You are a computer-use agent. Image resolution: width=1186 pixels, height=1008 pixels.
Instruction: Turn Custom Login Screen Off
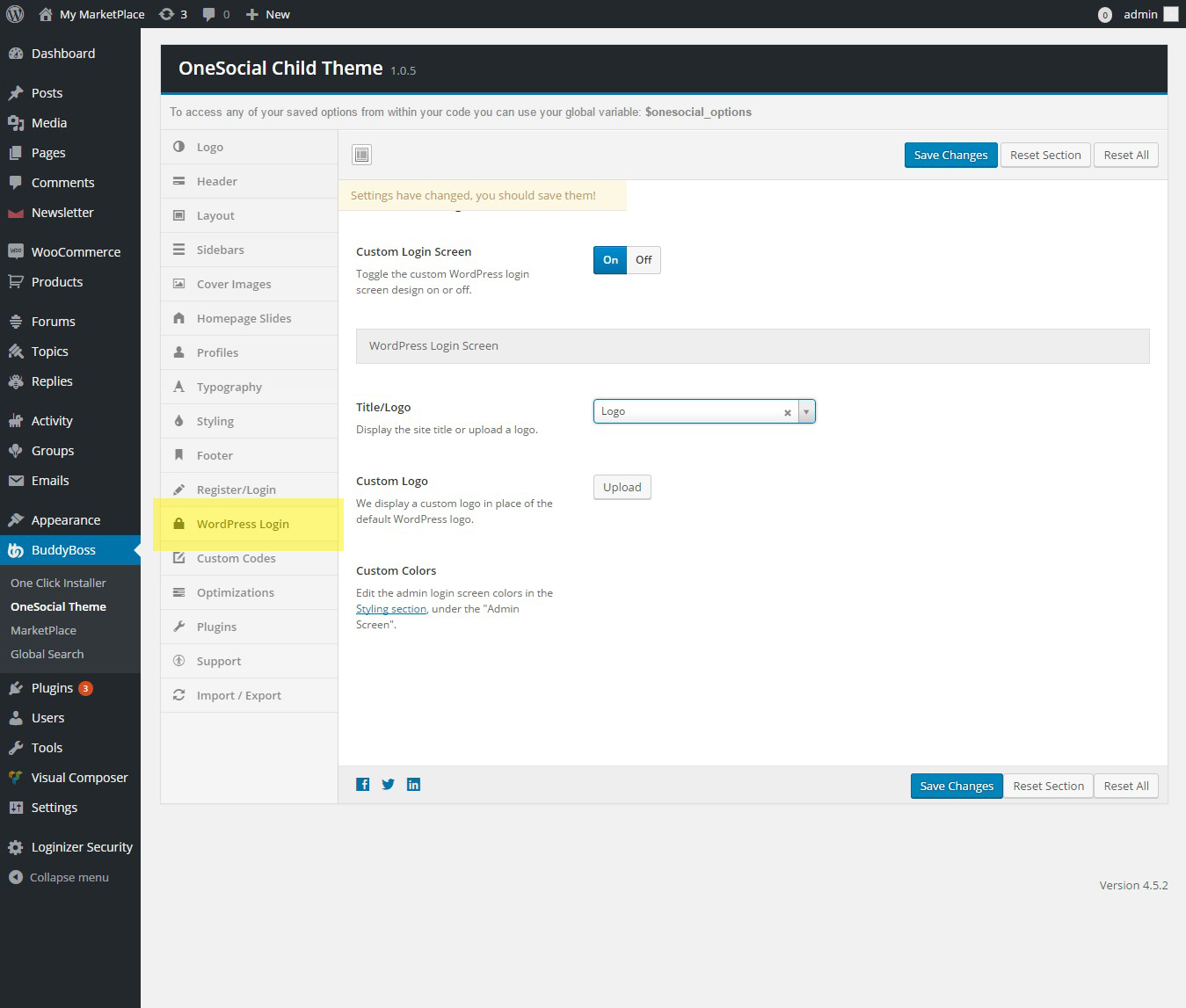pyautogui.click(x=644, y=260)
